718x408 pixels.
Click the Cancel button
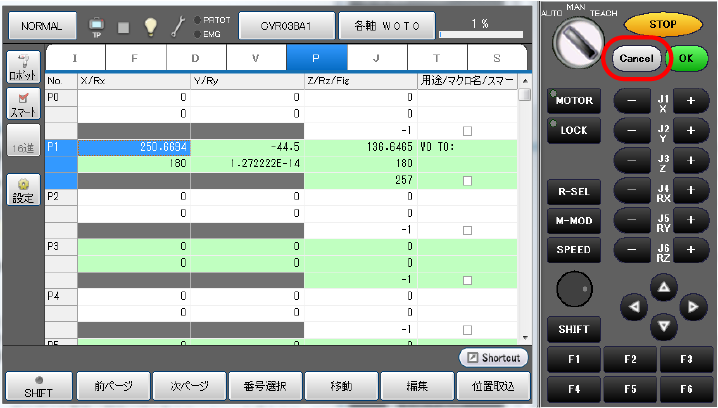[x=636, y=59]
